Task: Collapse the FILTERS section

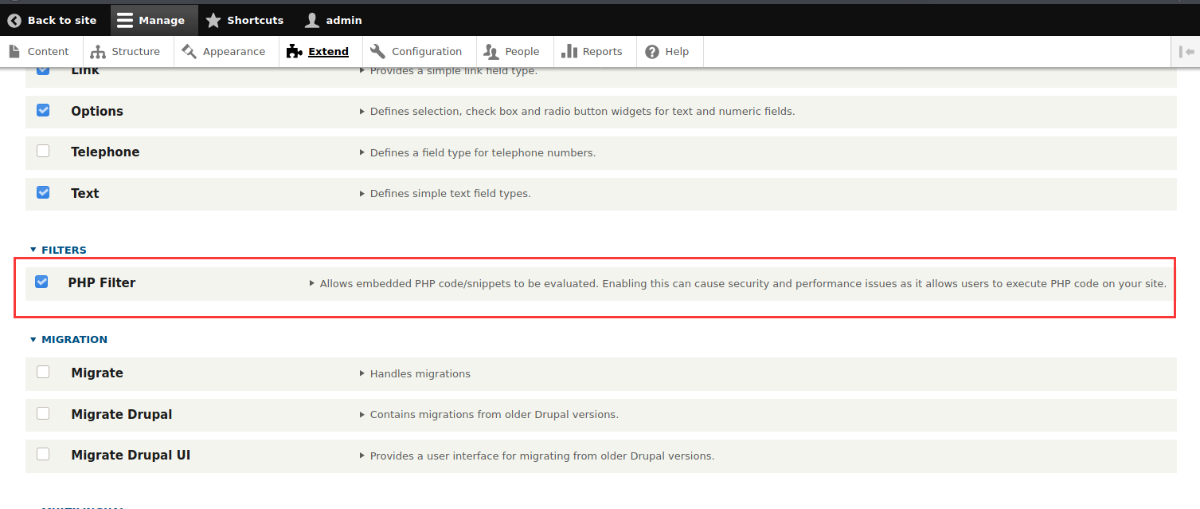Action: point(58,250)
